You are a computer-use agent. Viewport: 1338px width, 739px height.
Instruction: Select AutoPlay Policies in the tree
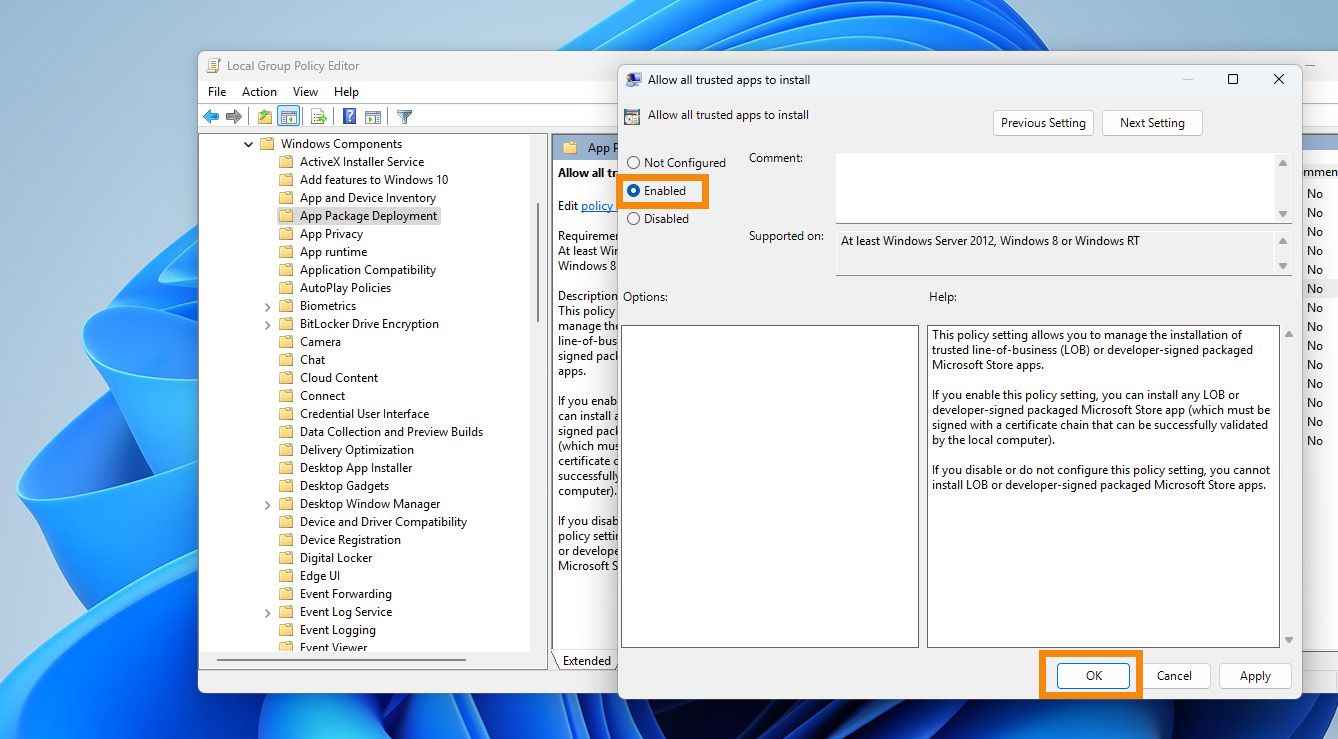pyautogui.click(x=345, y=288)
